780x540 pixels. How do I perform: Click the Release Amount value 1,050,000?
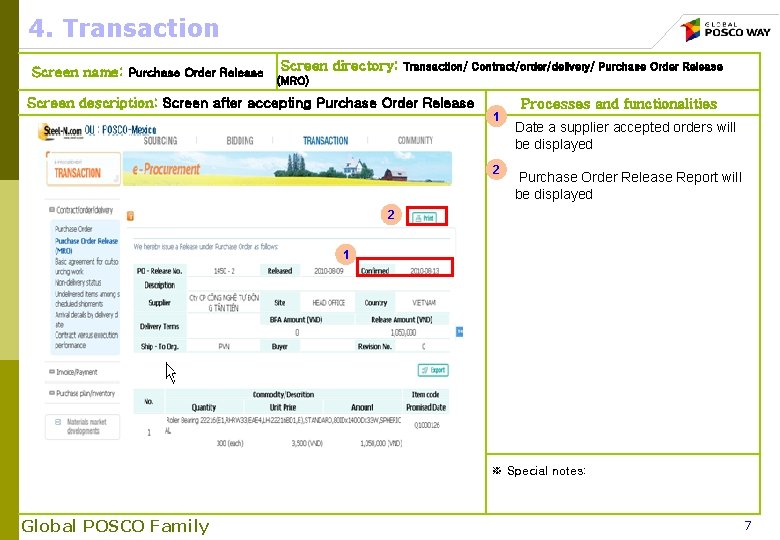coord(403,333)
